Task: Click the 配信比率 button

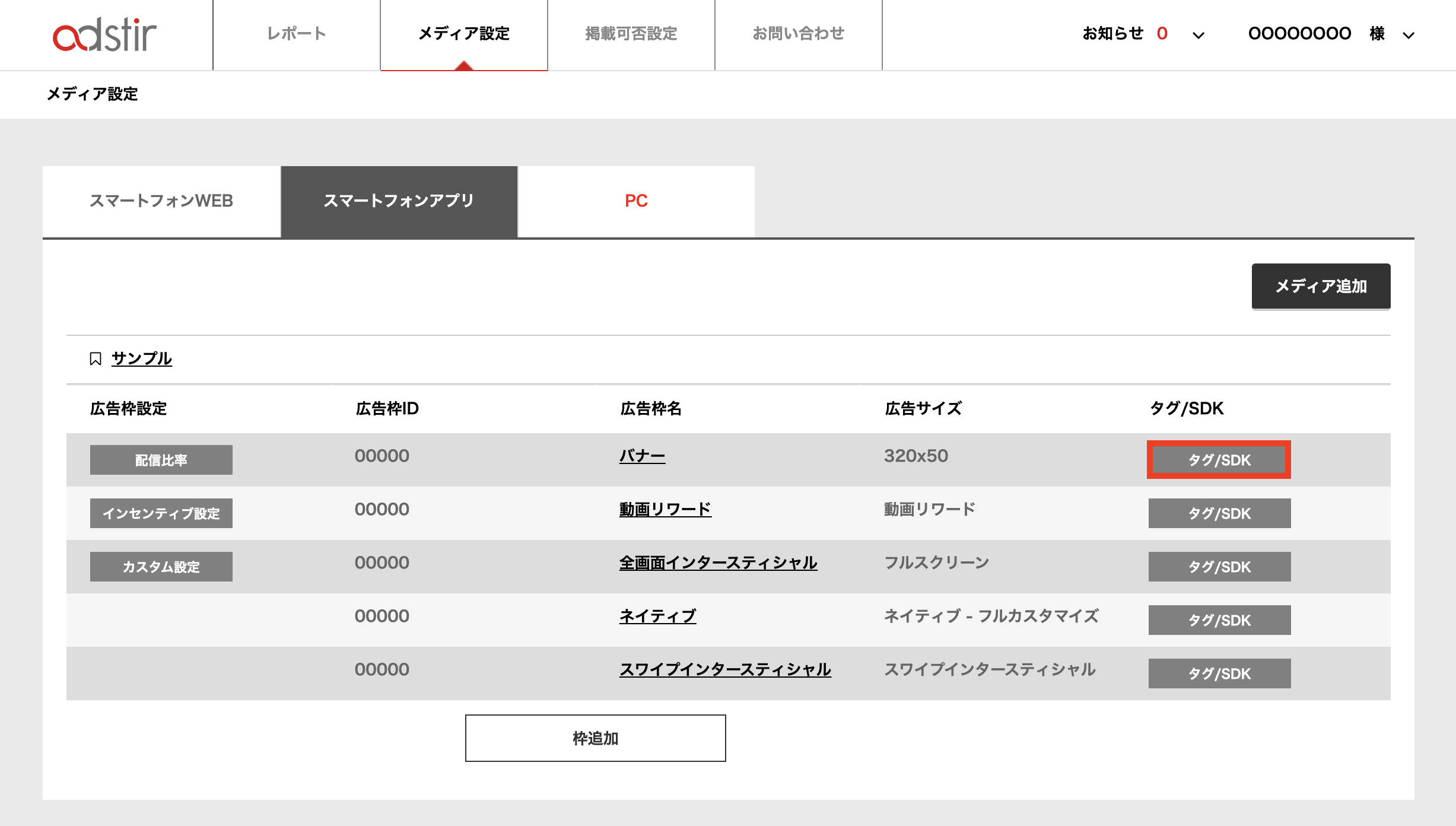Action: (161, 460)
